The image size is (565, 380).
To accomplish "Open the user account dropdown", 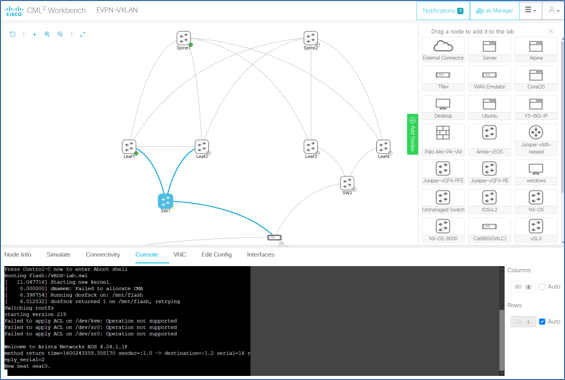I will 553,10.
